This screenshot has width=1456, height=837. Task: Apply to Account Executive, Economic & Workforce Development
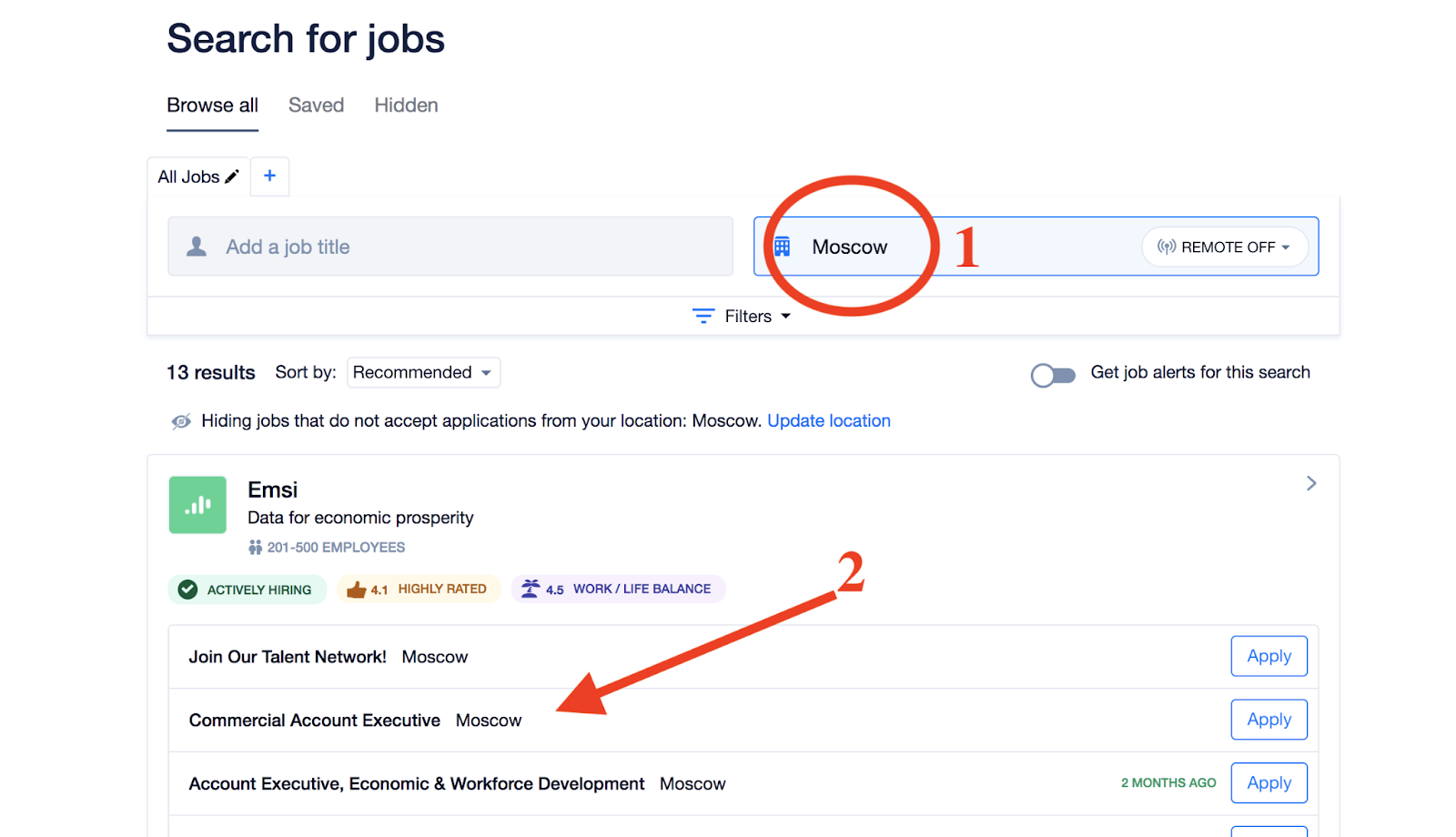click(1269, 782)
